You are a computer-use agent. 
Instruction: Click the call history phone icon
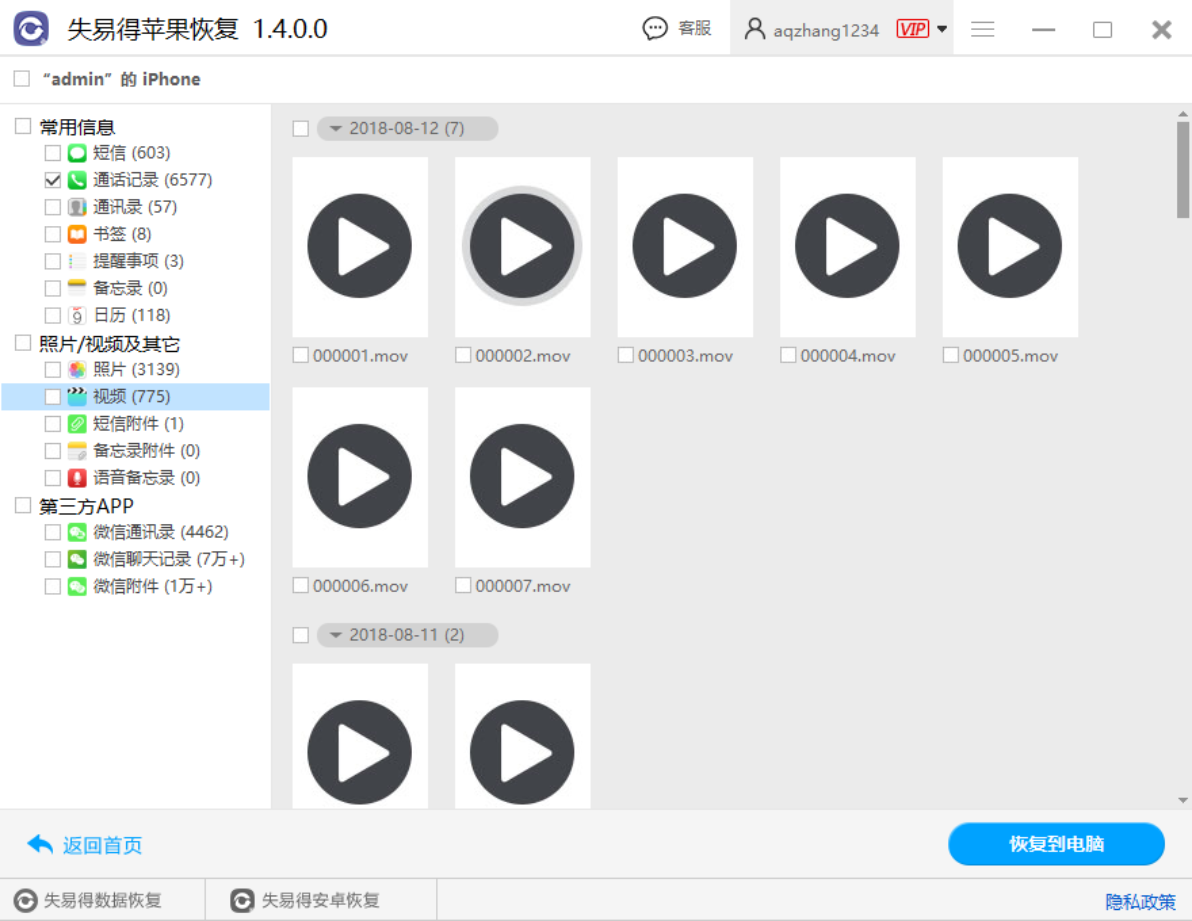point(77,180)
